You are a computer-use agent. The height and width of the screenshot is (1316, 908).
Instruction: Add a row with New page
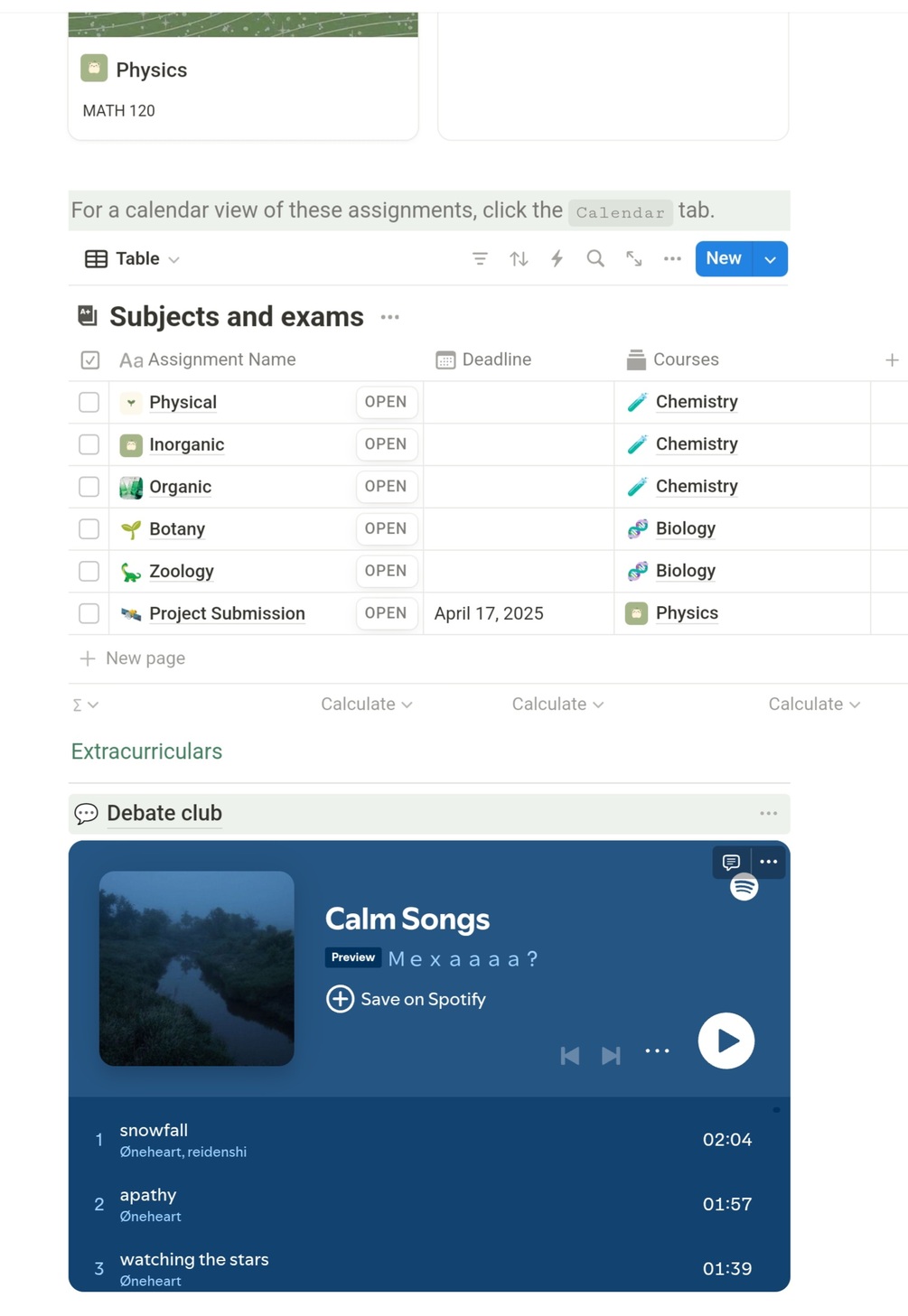(x=145, y=658)
